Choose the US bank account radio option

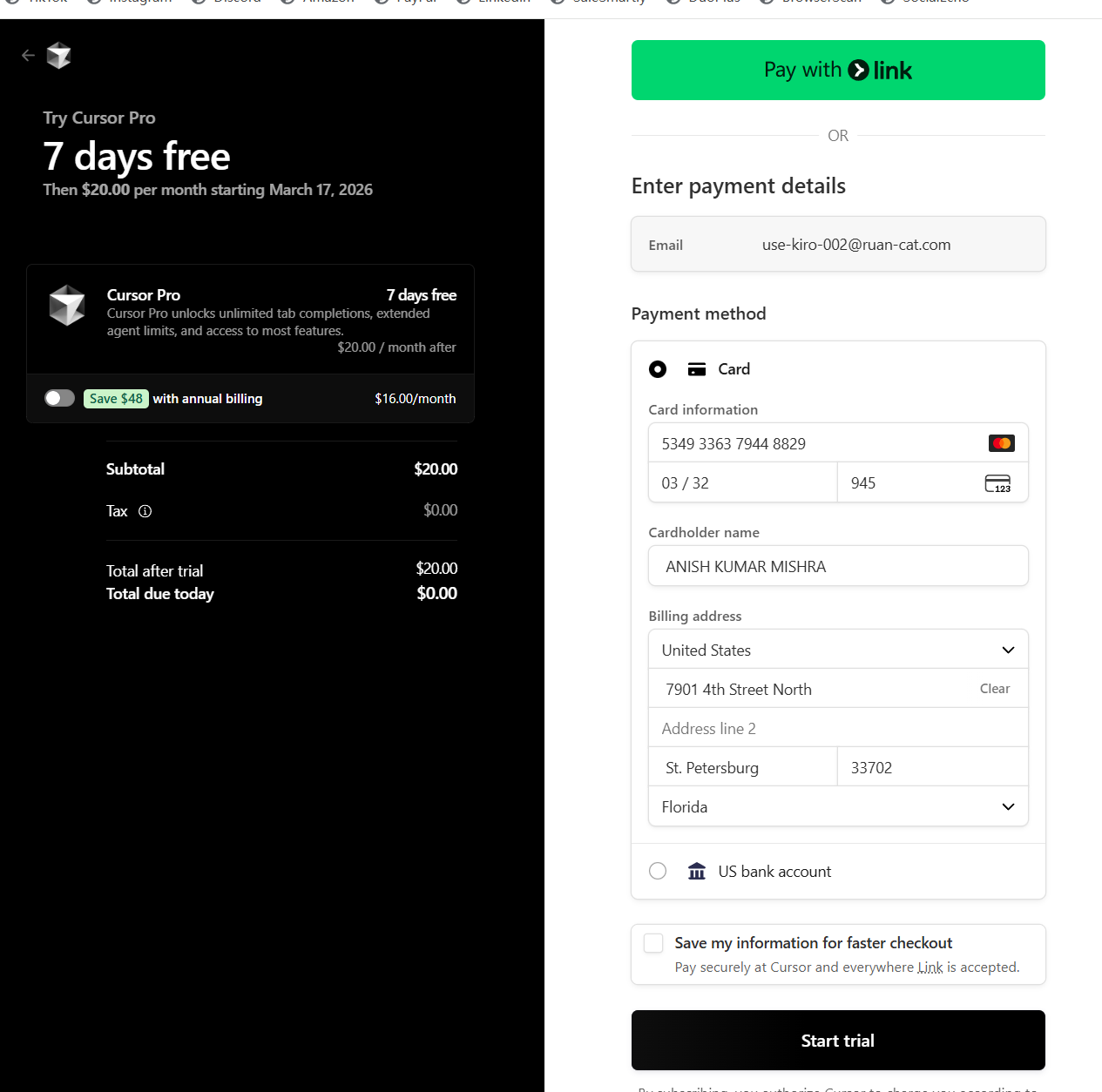tap(658, 871)
